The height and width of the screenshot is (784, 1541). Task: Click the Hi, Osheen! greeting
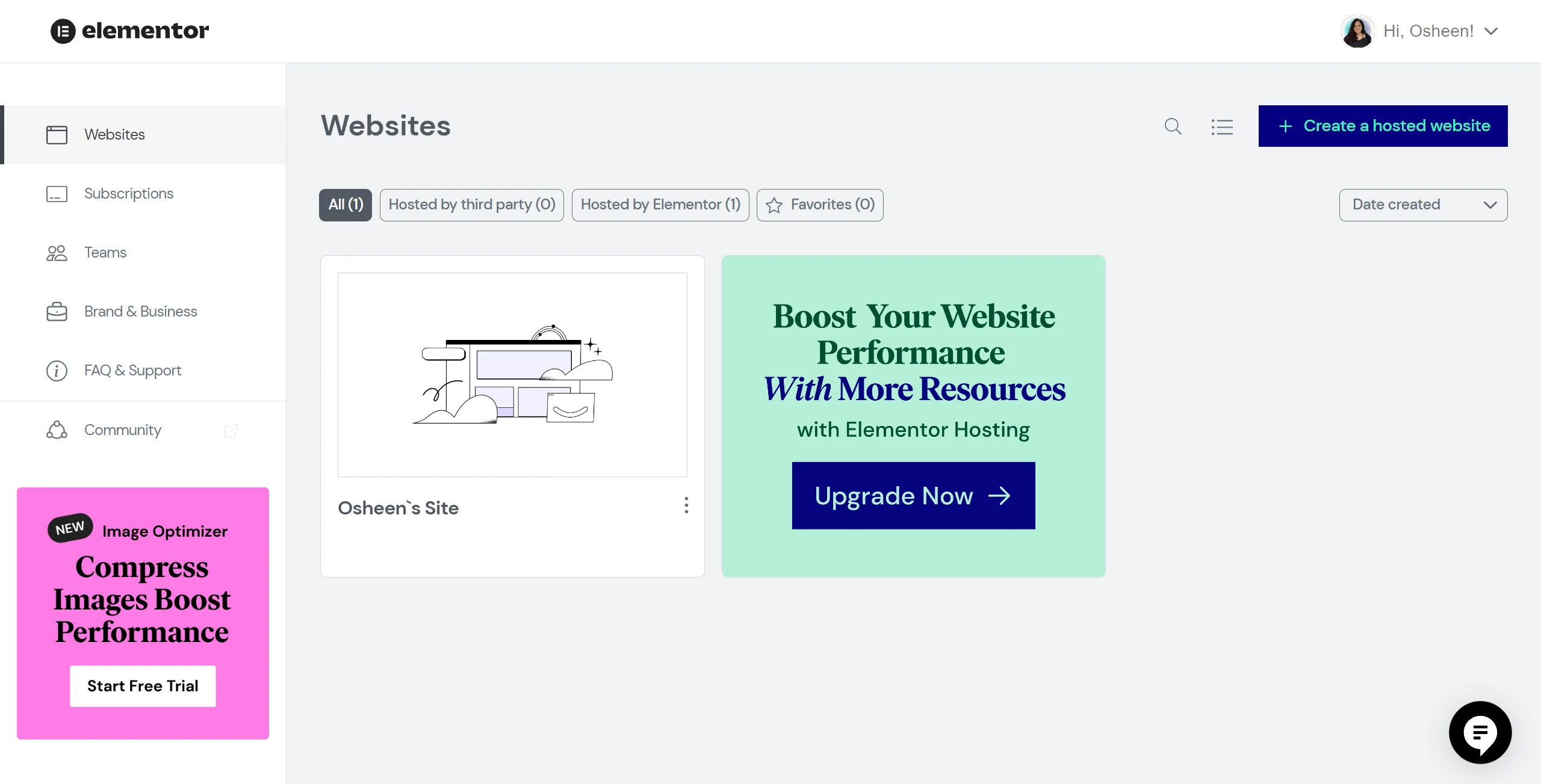pyautogui.click(x=1428, y=31)
